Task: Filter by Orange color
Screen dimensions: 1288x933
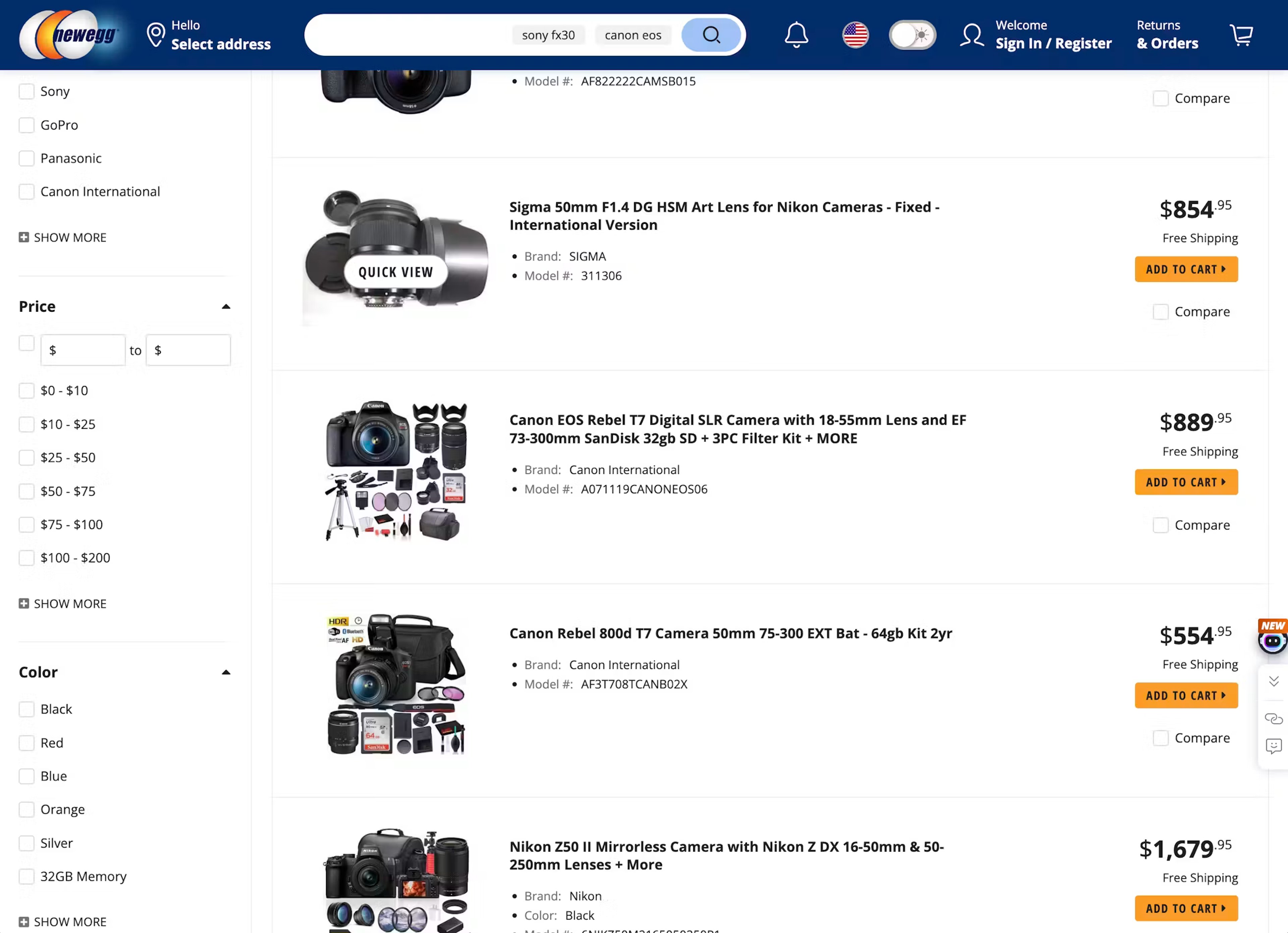Action: [26, 810]
